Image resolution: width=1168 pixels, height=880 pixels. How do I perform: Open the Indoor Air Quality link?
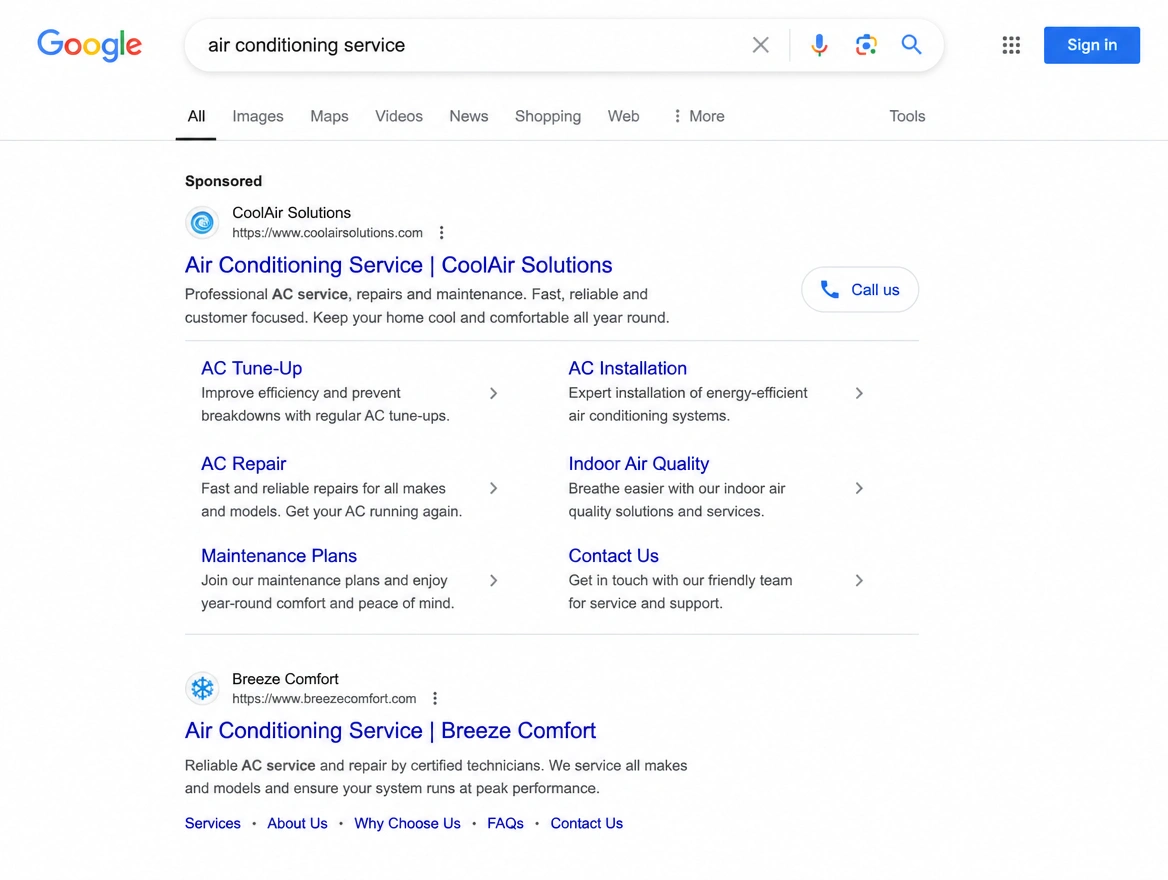(x=638, y=463)
